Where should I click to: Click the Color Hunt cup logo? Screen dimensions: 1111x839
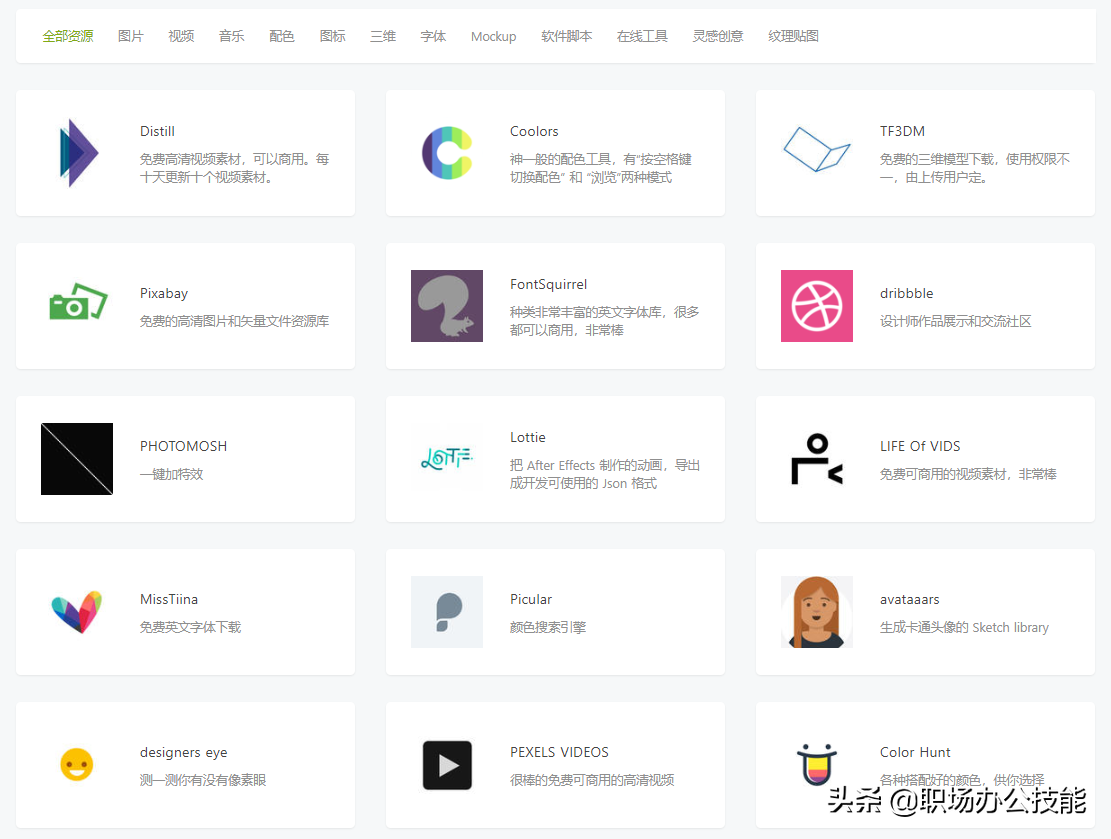click(x=817, y=765)
